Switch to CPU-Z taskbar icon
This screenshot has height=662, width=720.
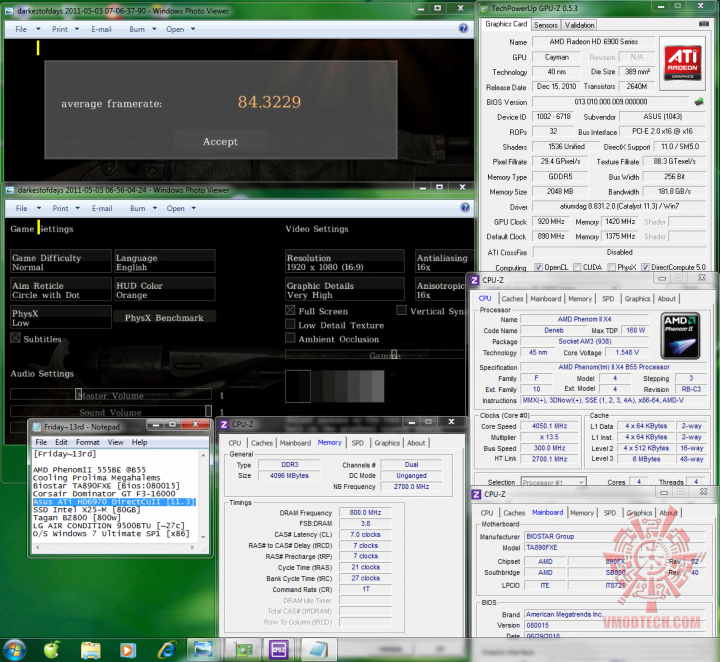click(279, 650)
